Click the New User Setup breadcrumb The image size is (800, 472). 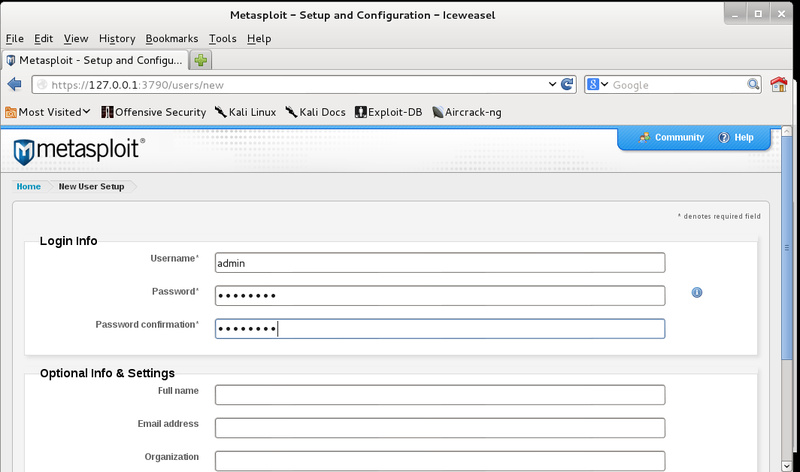tap(91, 187)
